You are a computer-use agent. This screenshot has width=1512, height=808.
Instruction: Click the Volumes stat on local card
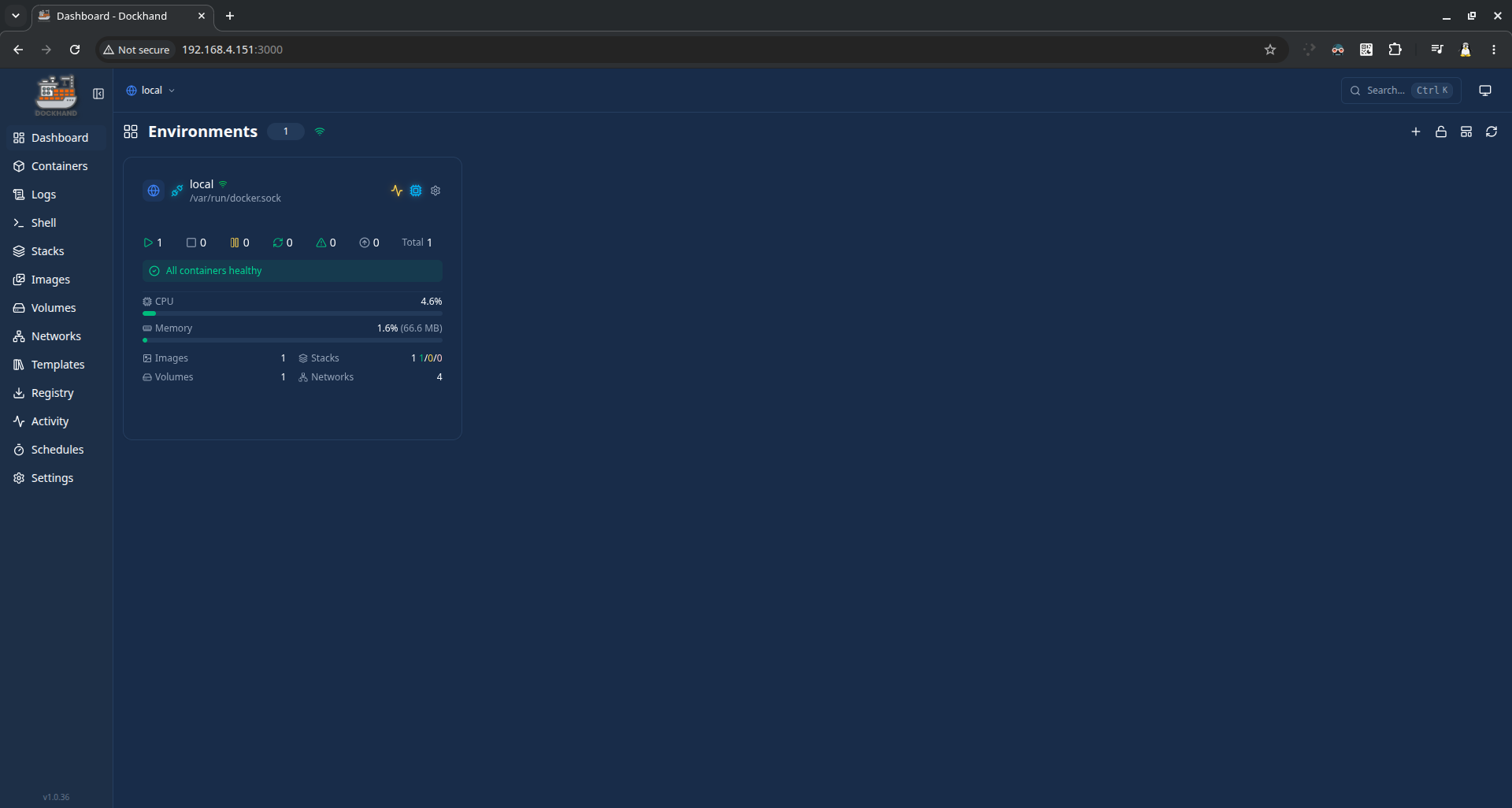coord(214,377)
